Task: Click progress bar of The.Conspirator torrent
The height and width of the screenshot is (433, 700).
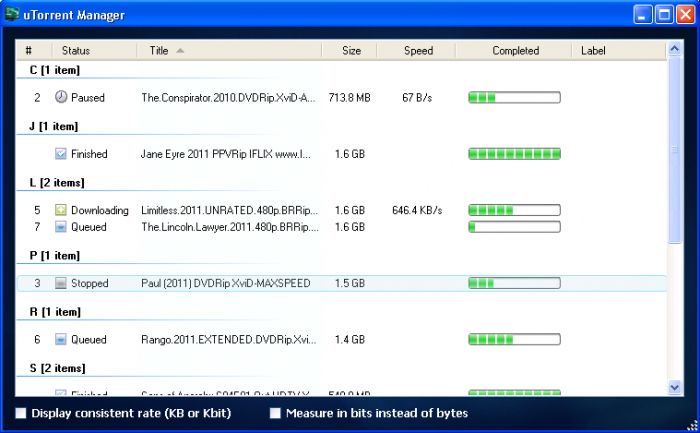Action: point(514,97)
